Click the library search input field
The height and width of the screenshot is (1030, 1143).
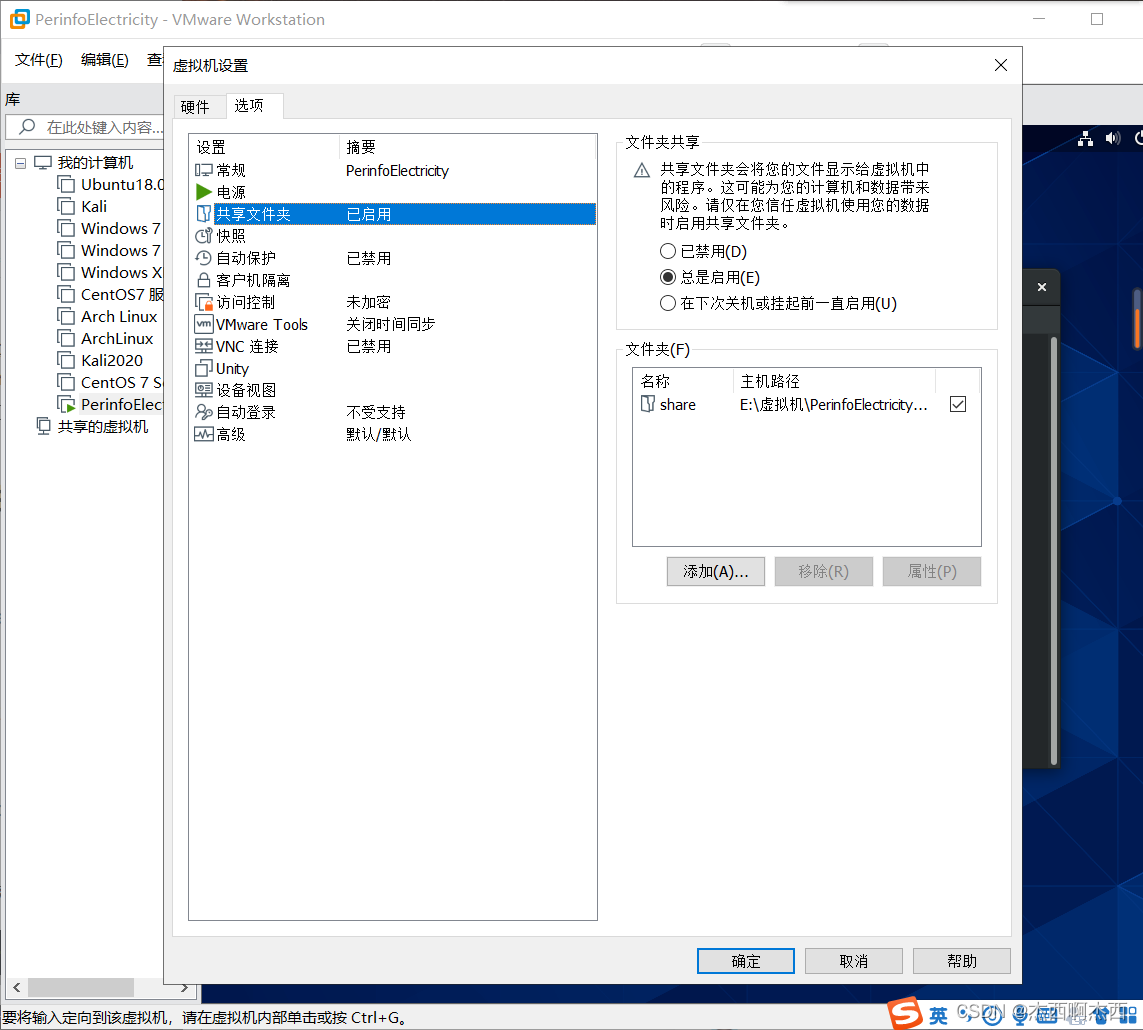pos(85,127)
